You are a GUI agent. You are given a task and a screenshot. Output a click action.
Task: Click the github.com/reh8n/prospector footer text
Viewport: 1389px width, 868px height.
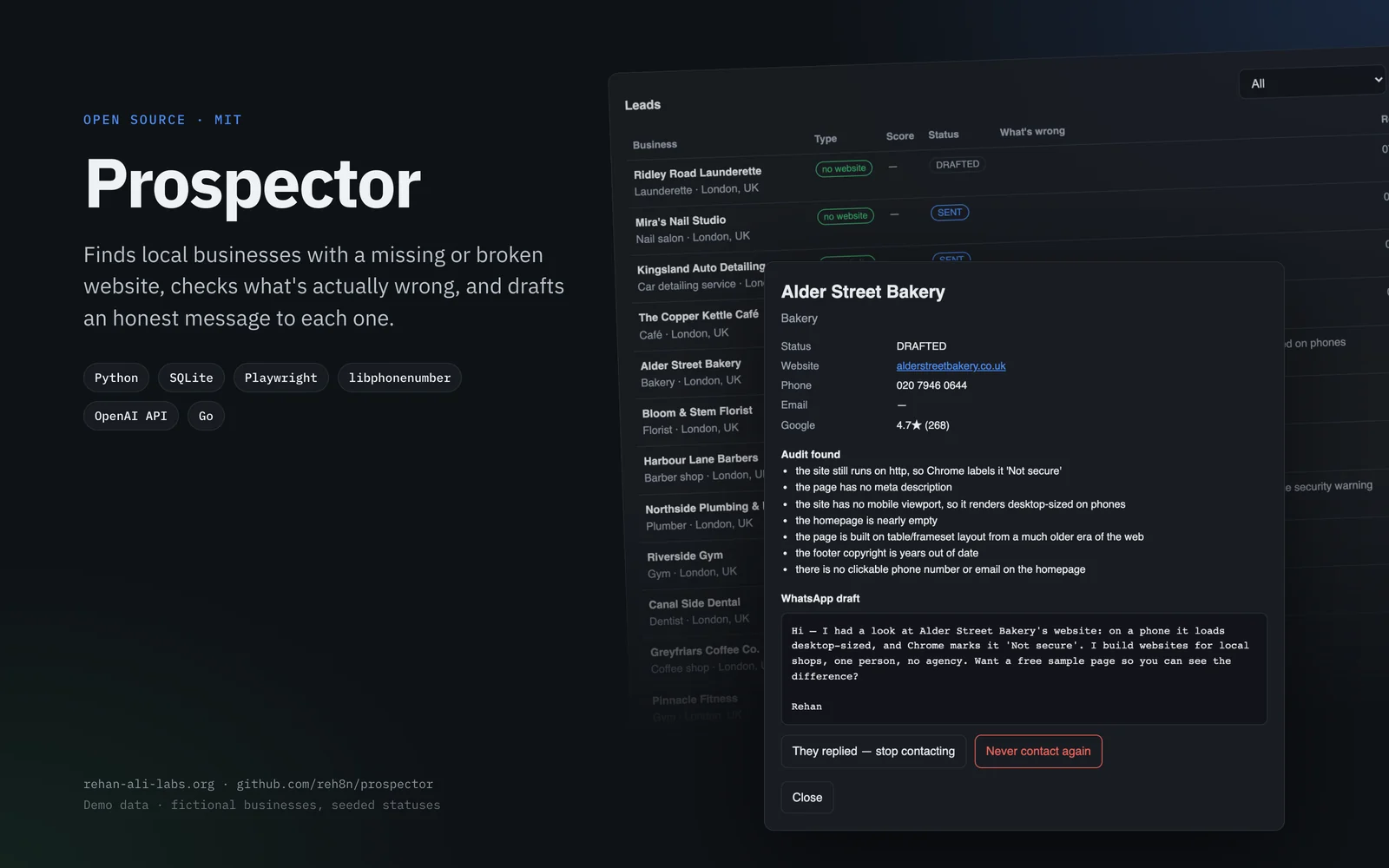tap(335, 784)
